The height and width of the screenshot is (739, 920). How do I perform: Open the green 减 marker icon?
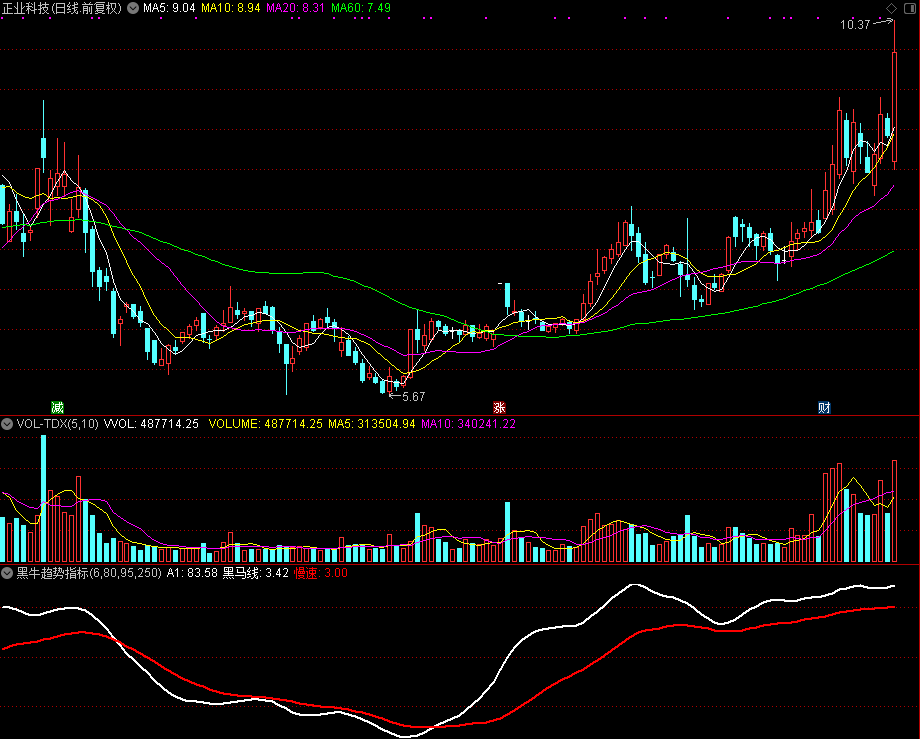57,407
